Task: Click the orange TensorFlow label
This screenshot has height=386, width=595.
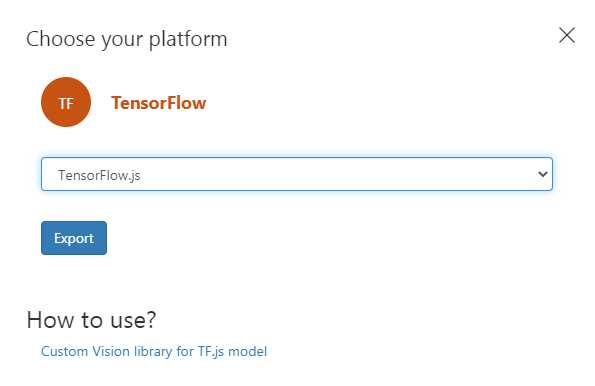Action: (x=159, y=103)
